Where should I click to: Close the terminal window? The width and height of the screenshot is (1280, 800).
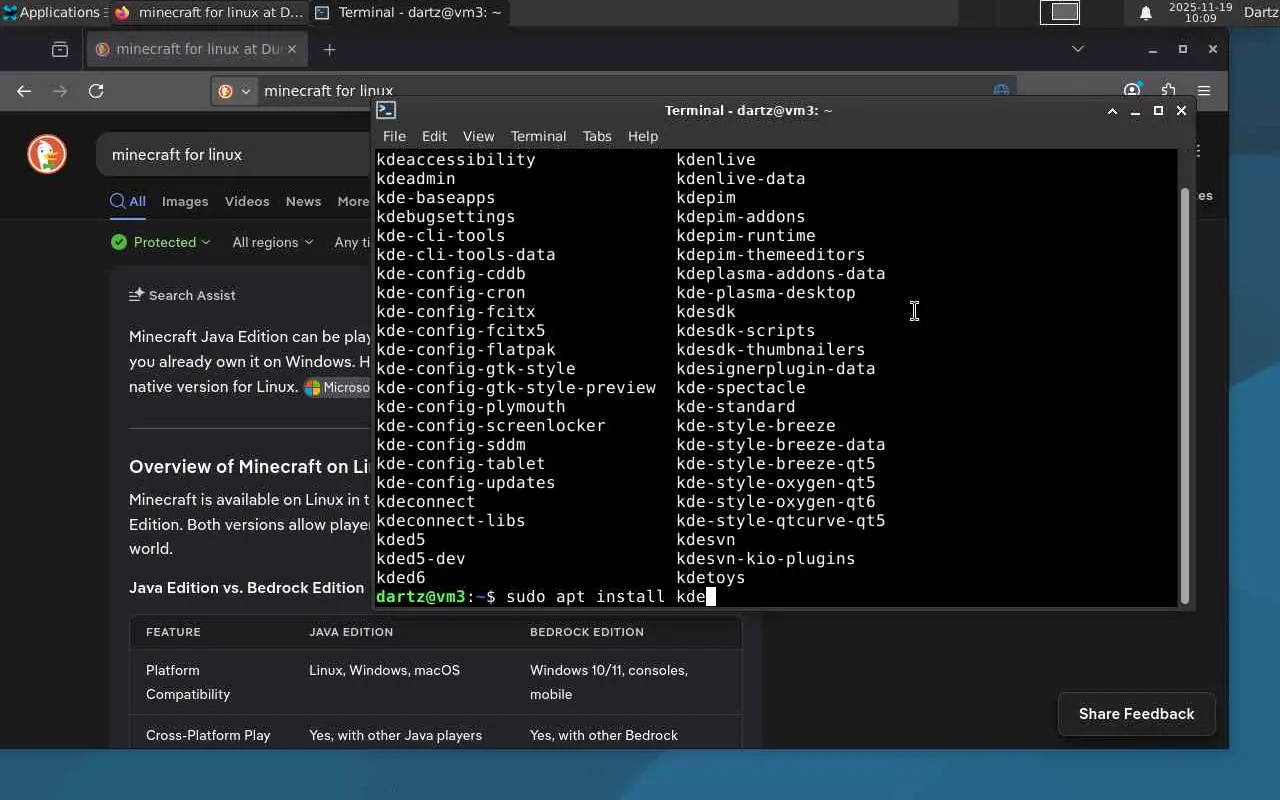[x=1181, y=111]
